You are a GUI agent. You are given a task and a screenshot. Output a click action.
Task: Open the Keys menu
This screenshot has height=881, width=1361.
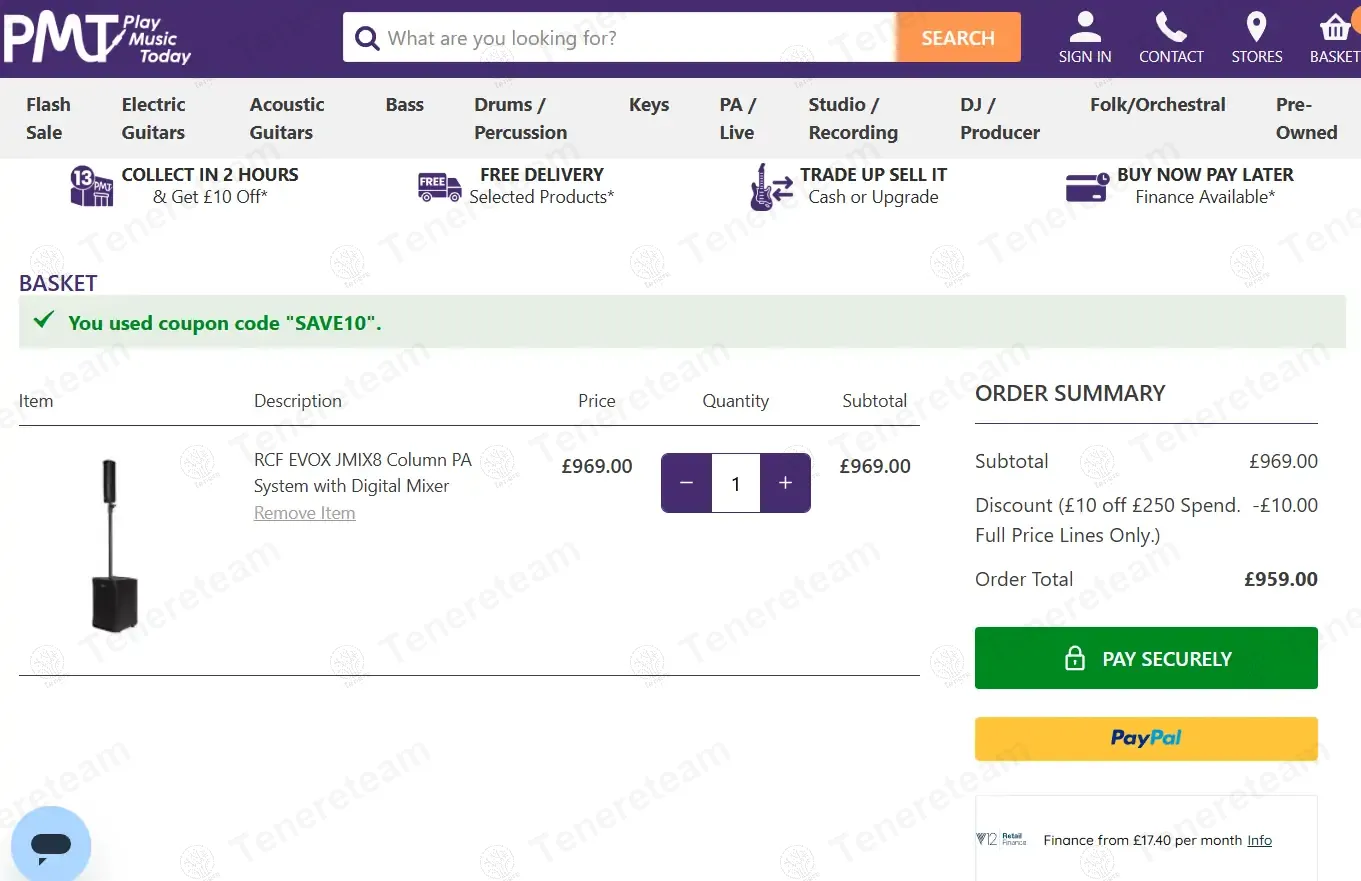[649, 105]
